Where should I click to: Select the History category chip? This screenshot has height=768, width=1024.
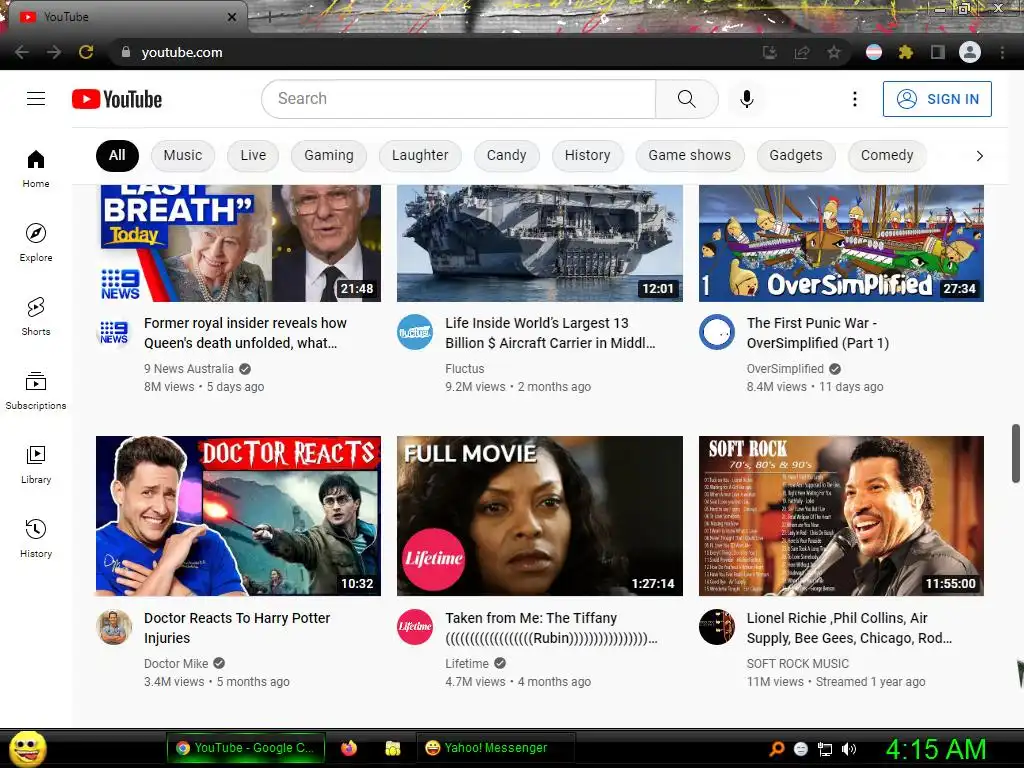pos(588,155)
